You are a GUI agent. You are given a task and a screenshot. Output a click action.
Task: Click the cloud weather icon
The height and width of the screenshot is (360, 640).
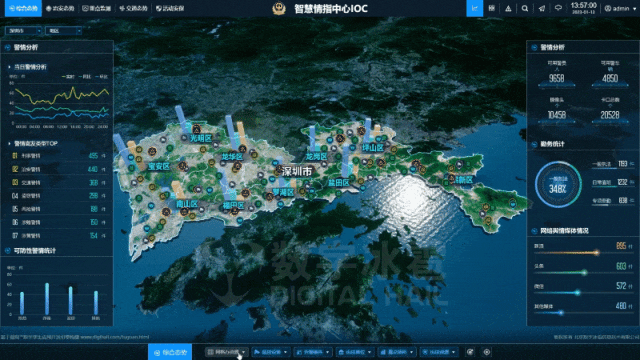(558, 8)
